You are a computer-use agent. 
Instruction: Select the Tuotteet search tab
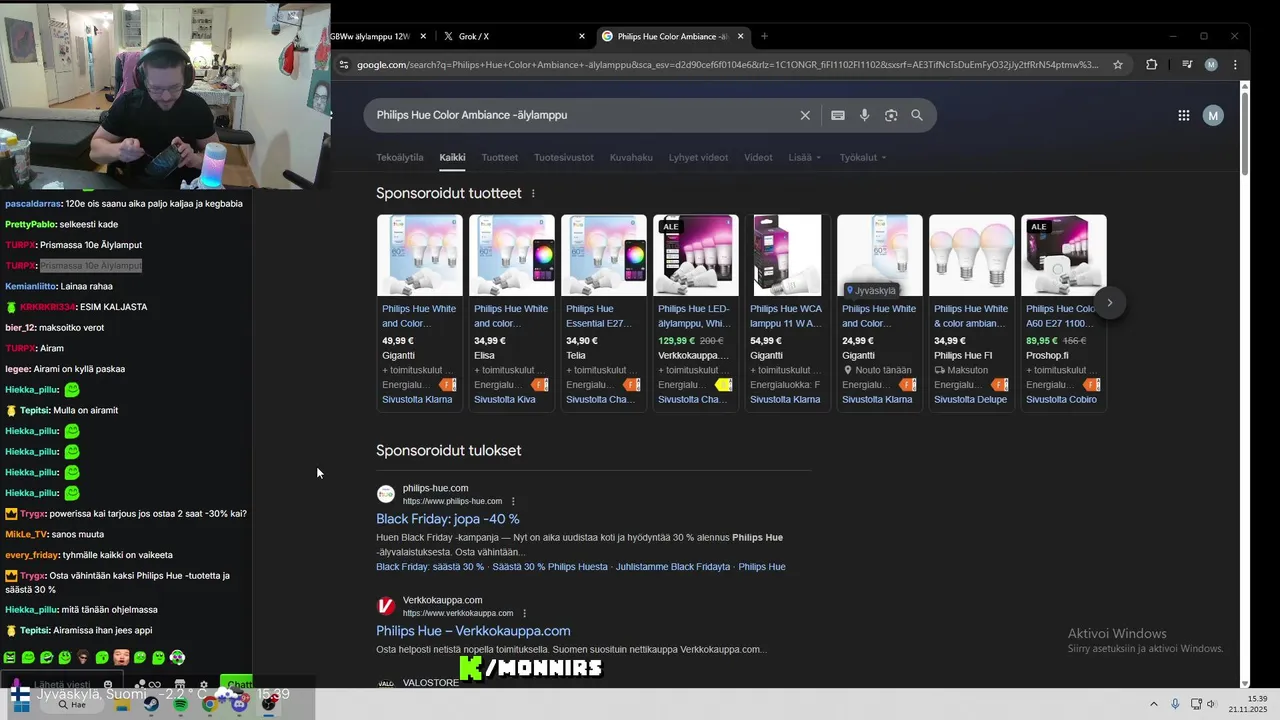tap(500, 158)
